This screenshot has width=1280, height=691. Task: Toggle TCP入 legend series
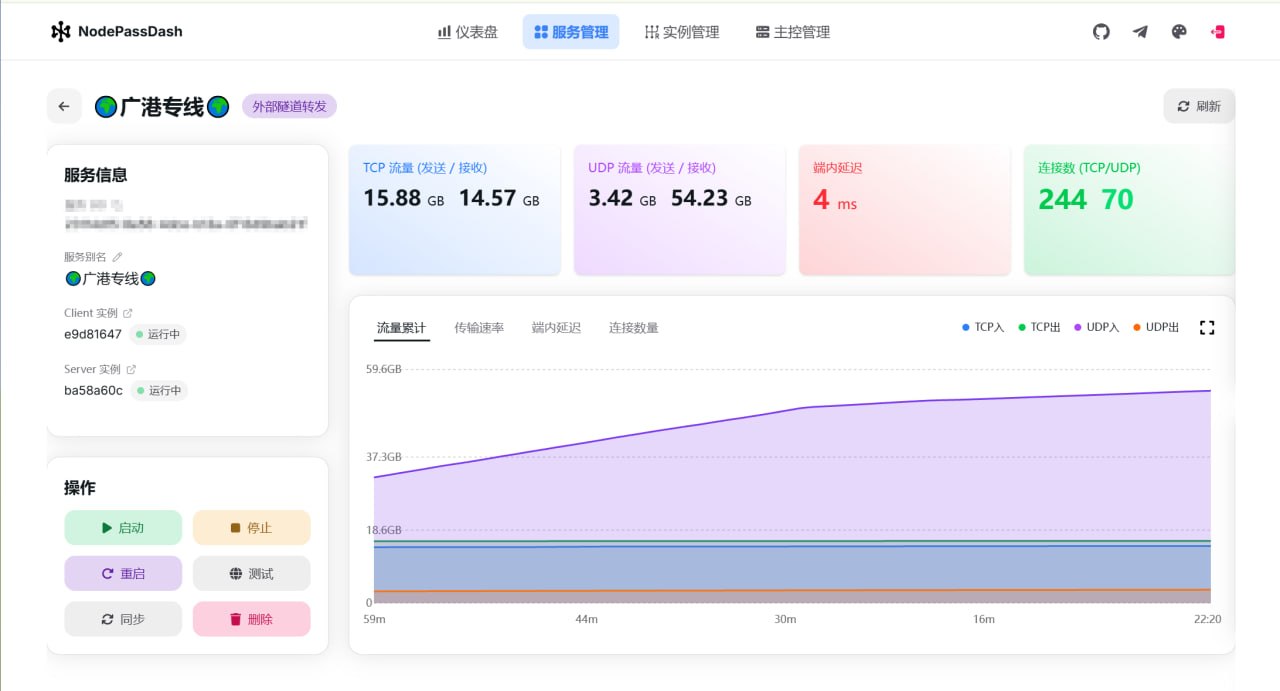(x=983, y=327)
